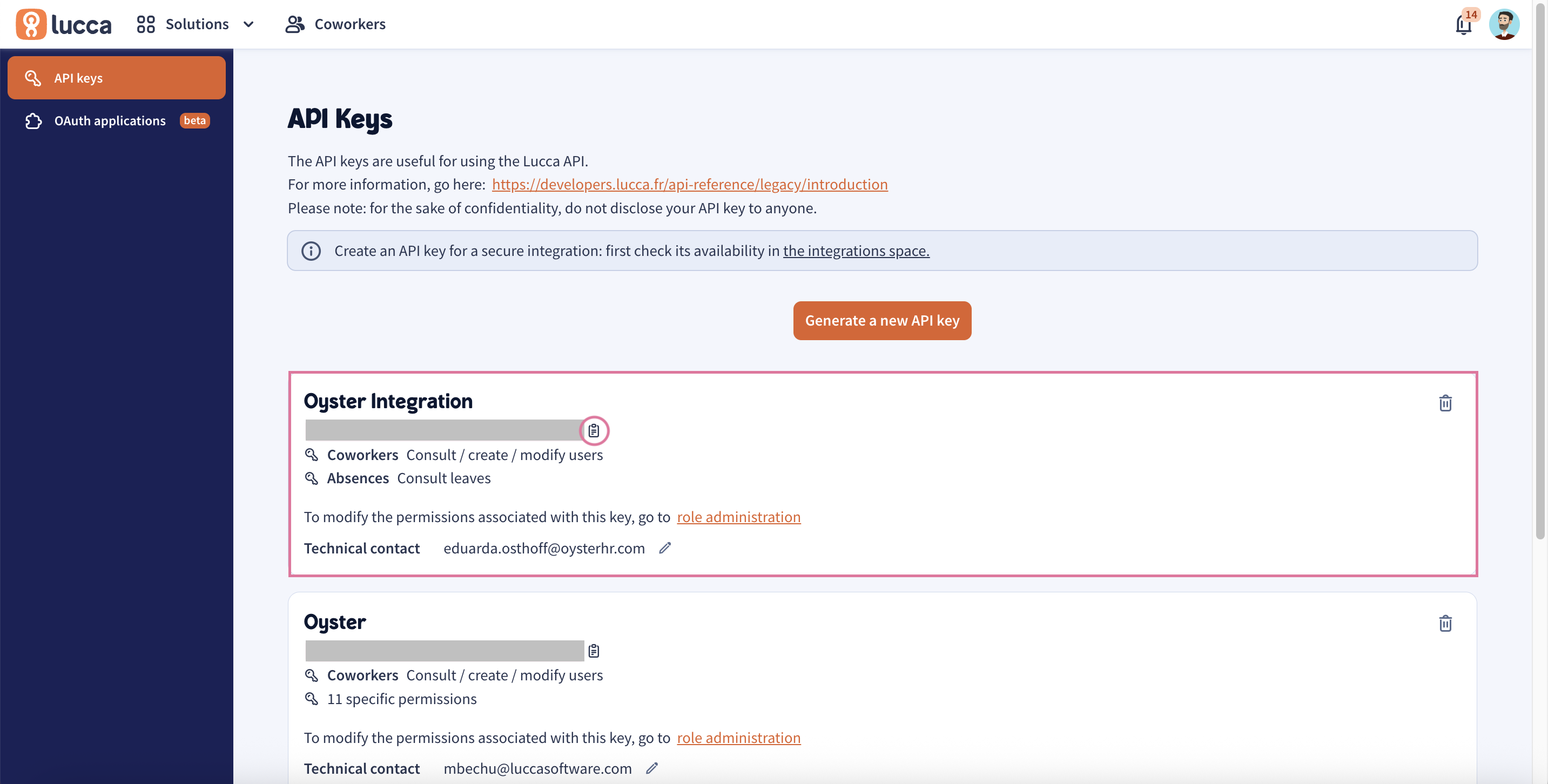Click the masked Oyster key field

tap(445, 651)
